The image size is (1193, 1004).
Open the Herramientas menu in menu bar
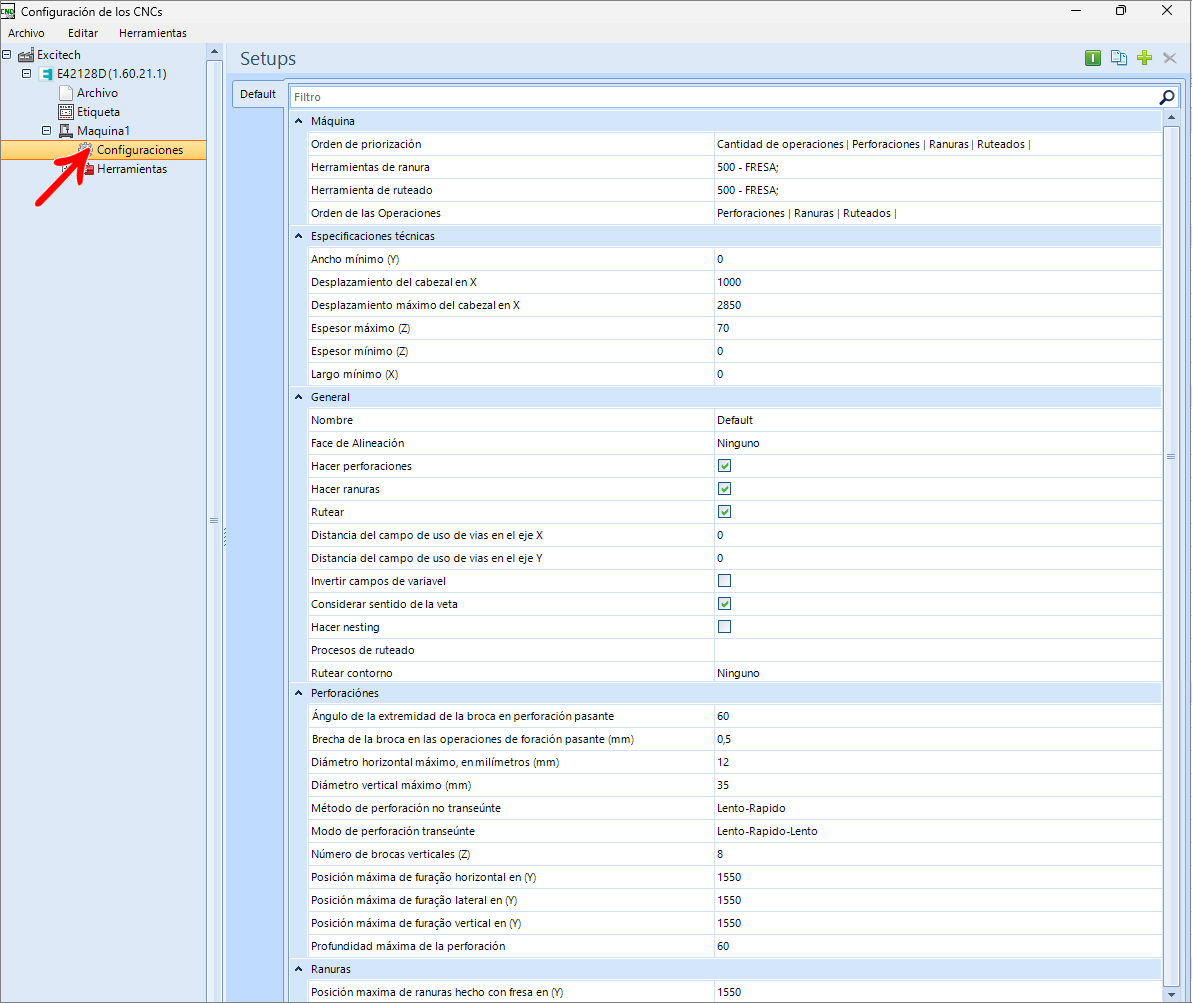[153, 33]
